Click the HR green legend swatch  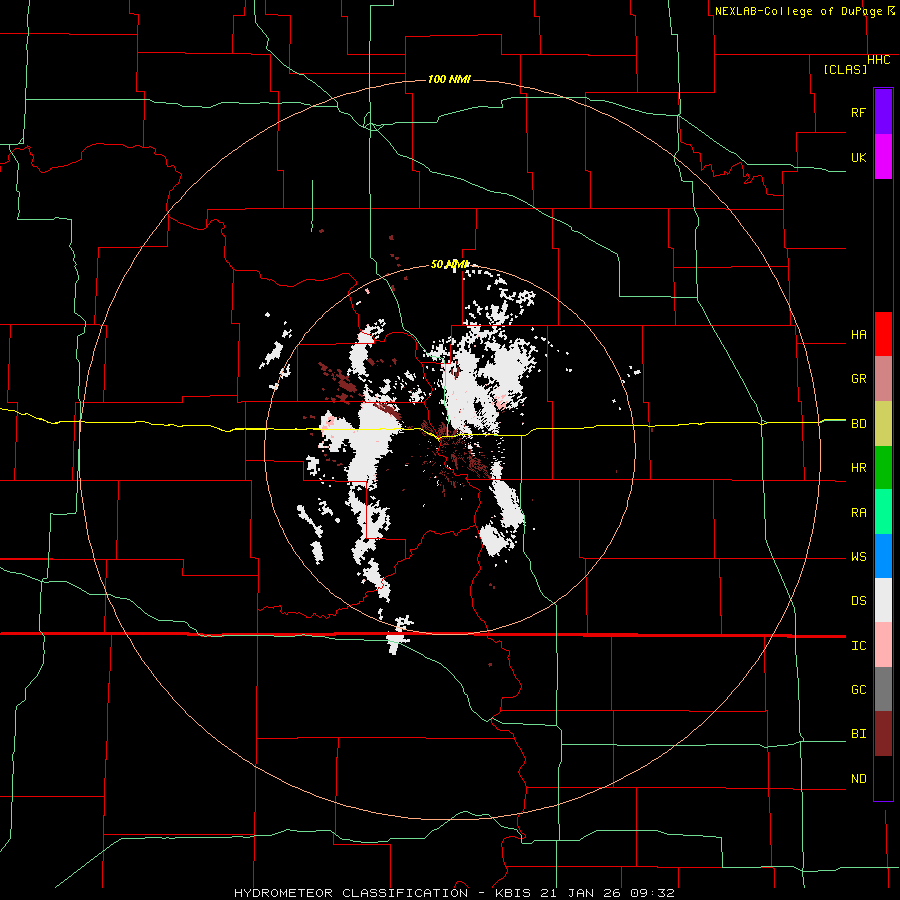883,467
